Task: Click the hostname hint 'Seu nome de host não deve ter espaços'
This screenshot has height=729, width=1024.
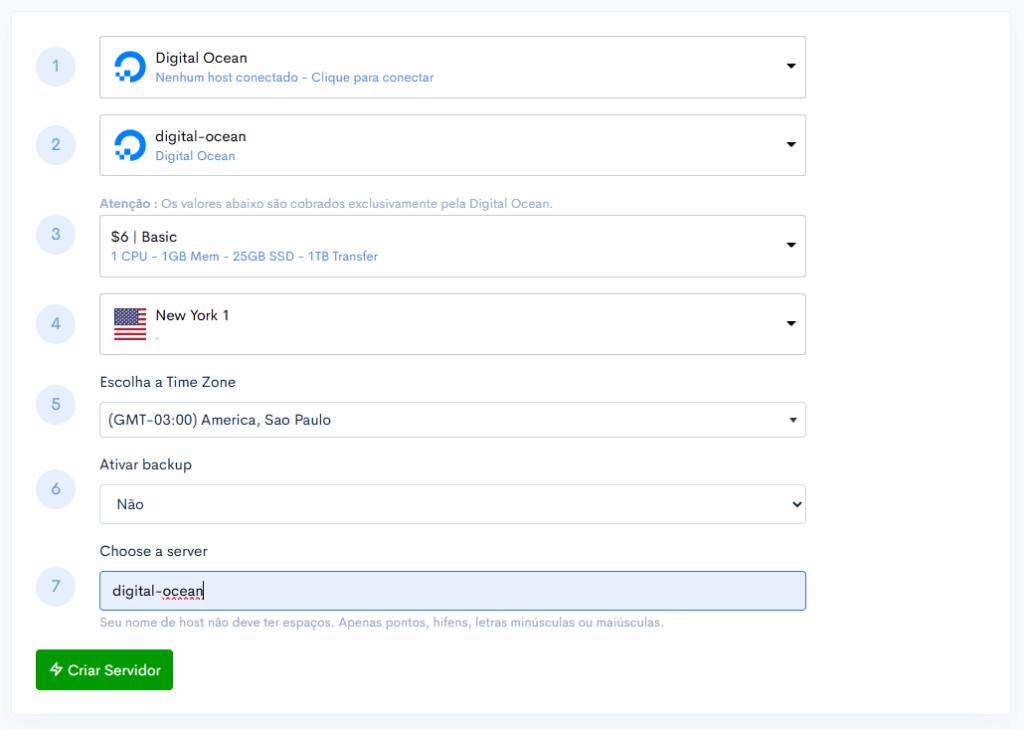Action: click(x=381, y=623)
